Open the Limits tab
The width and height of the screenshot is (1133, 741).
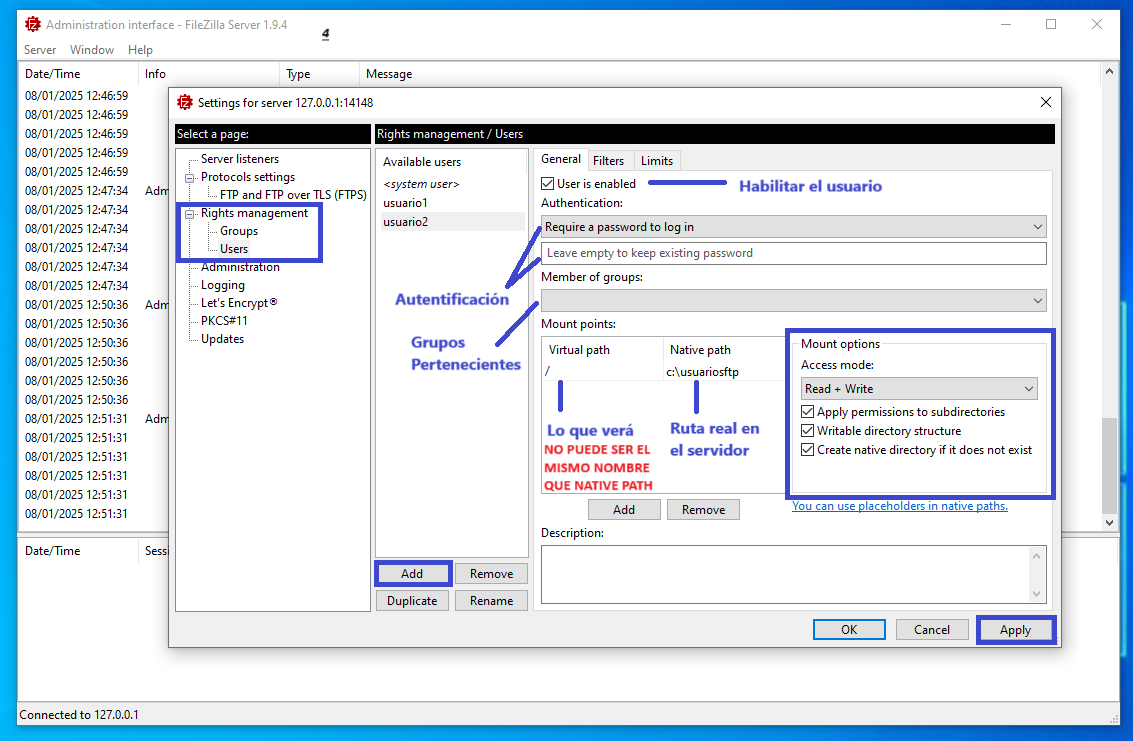pyautogui.click(x=657, y=160)
